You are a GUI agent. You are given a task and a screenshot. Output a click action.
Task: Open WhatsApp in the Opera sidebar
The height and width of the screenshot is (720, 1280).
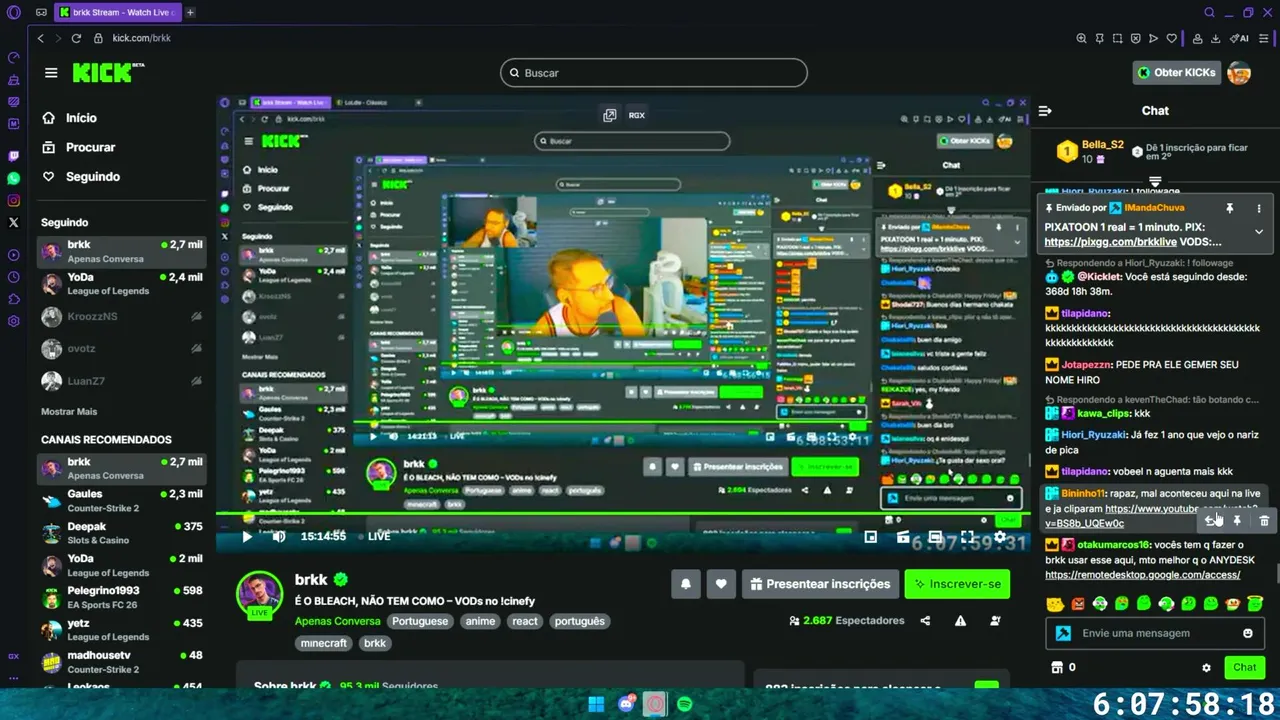13,178
